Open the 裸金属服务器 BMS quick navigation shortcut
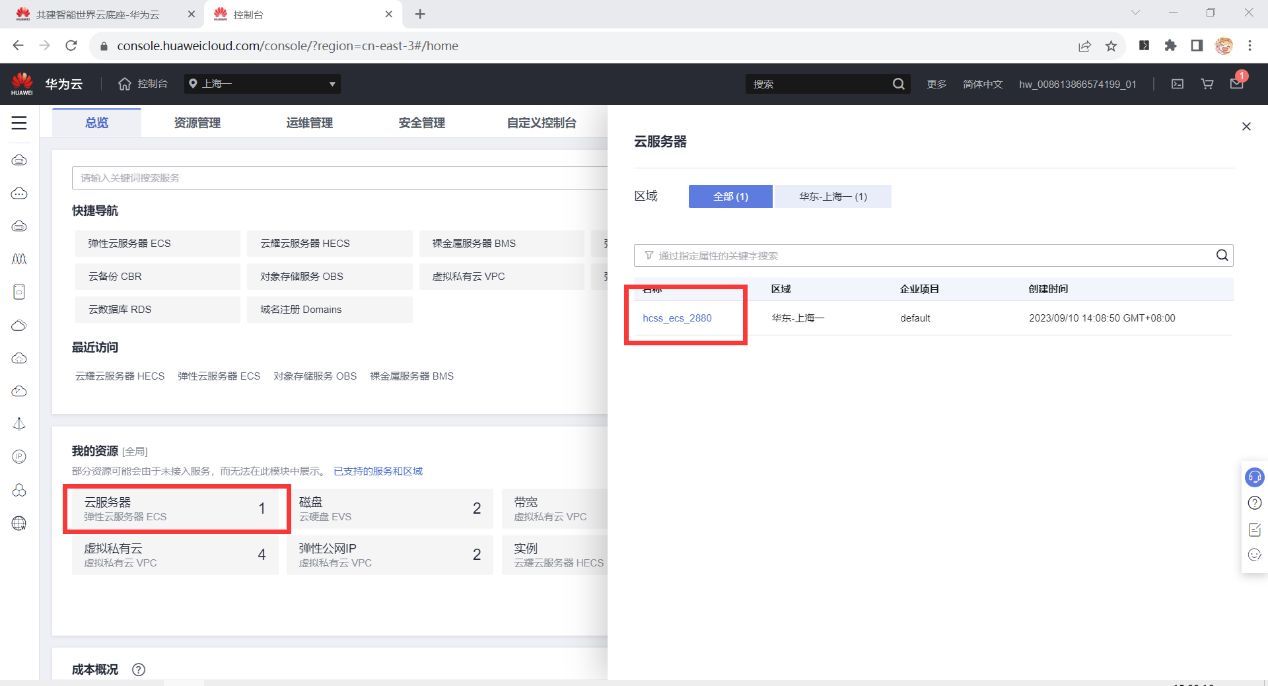 (x=501, y=243)
